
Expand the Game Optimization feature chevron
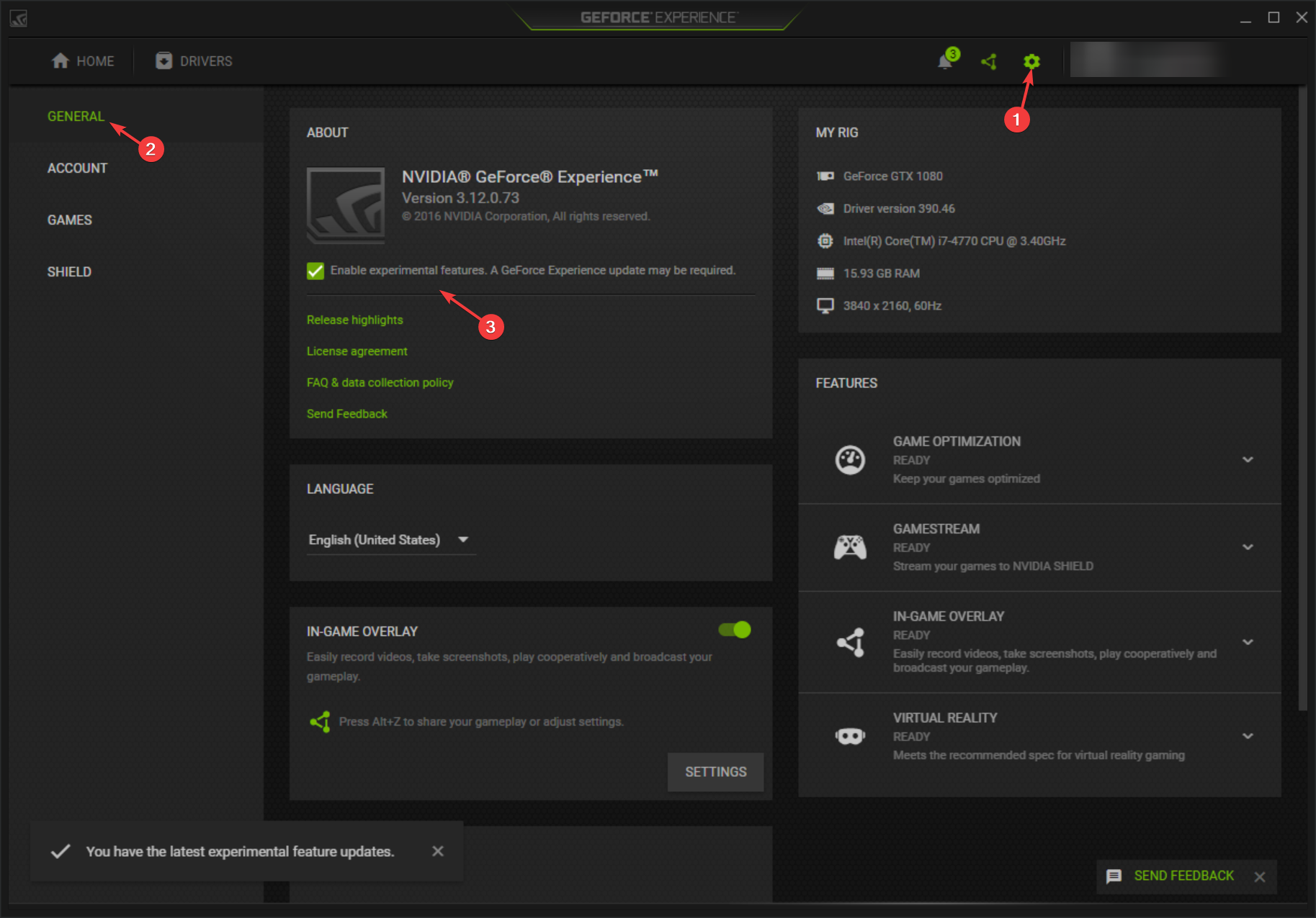pyautogui.click(x=1248, y=459)
